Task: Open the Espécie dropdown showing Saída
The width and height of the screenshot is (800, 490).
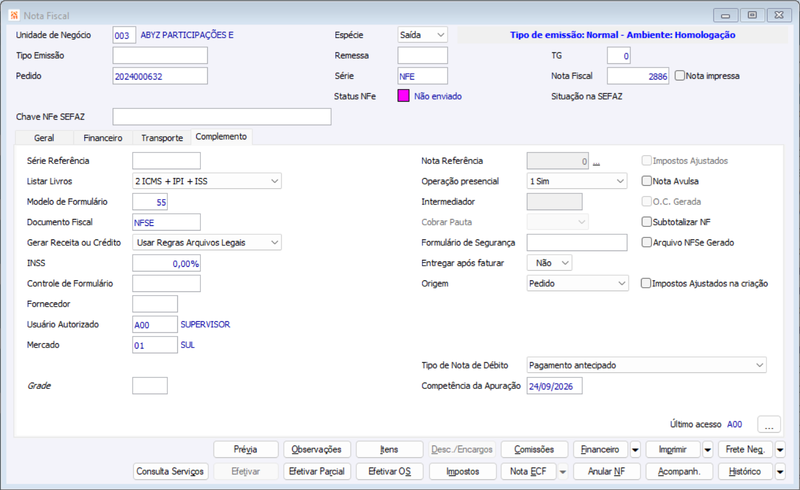Action: pyautogui.click(x=422, y=35)
